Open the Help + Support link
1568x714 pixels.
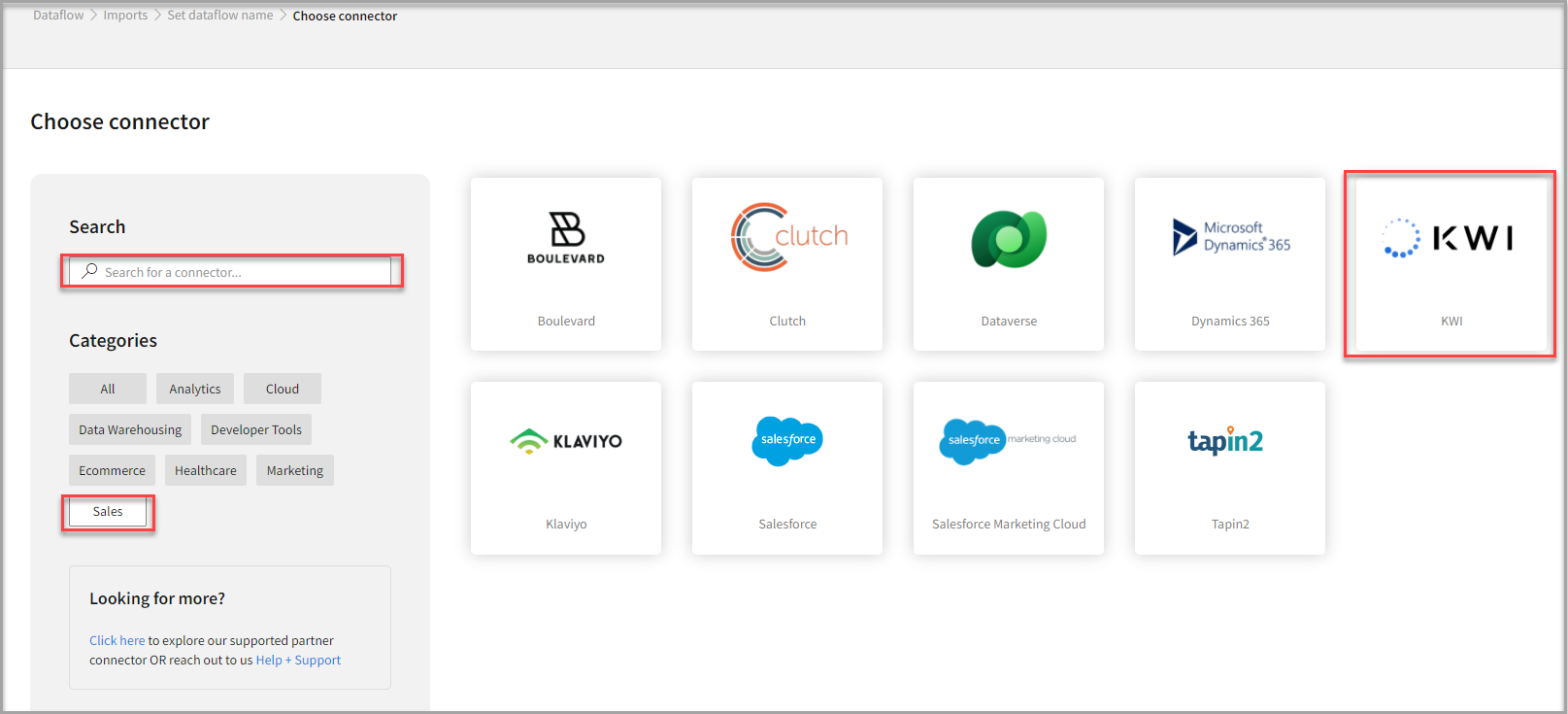click(x=298, y=660)
